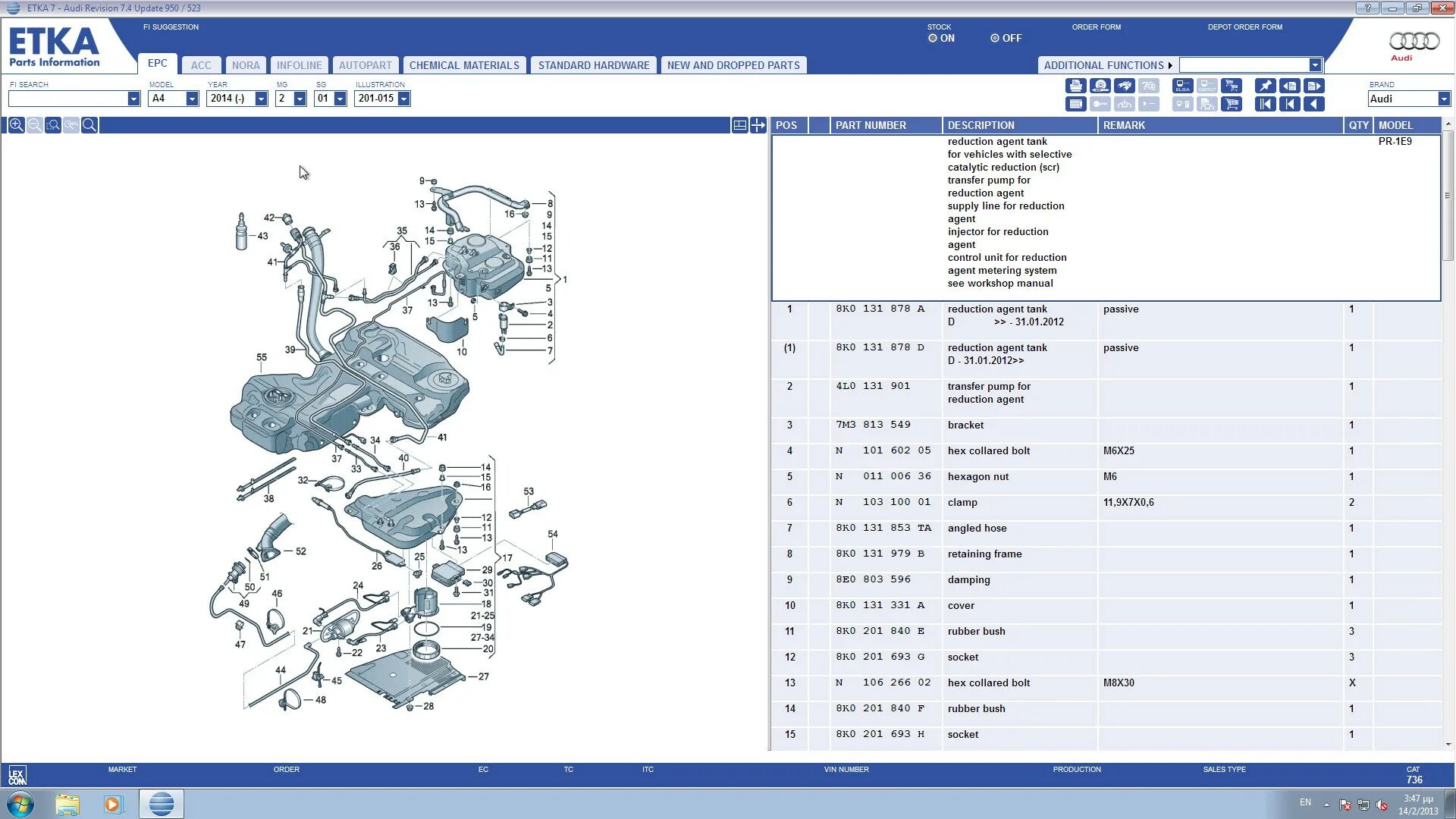The image size is (1456, 819).
Task: Click the print icon in toolbar
Action: pyautogui.click(x=1076, y=86)
